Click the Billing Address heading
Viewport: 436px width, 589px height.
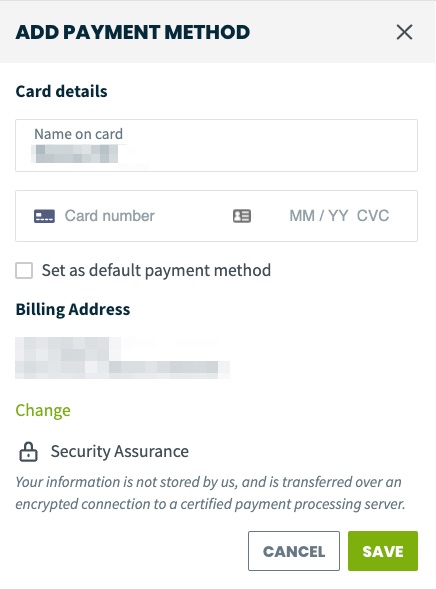(73, 310)
